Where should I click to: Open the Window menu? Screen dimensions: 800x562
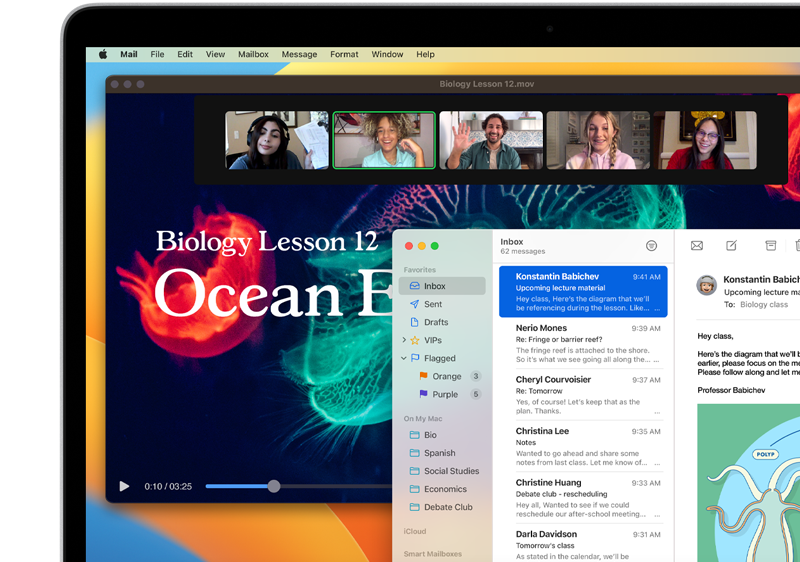click(387, 54)
